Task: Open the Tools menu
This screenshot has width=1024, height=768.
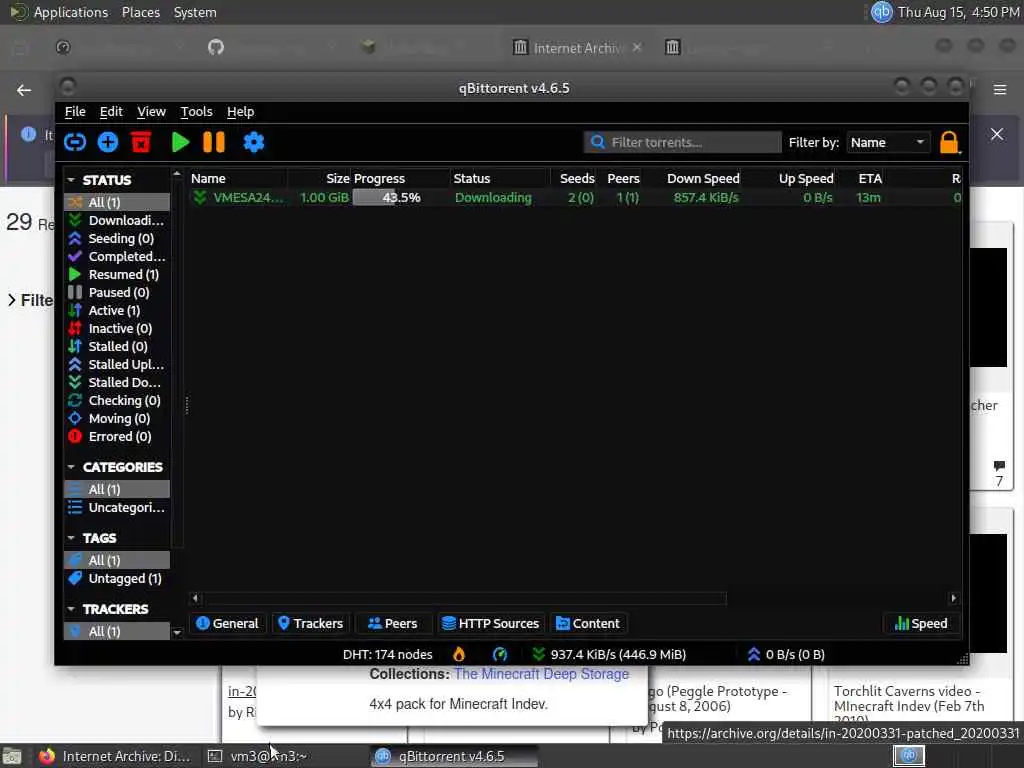Action: pos(197,112)
